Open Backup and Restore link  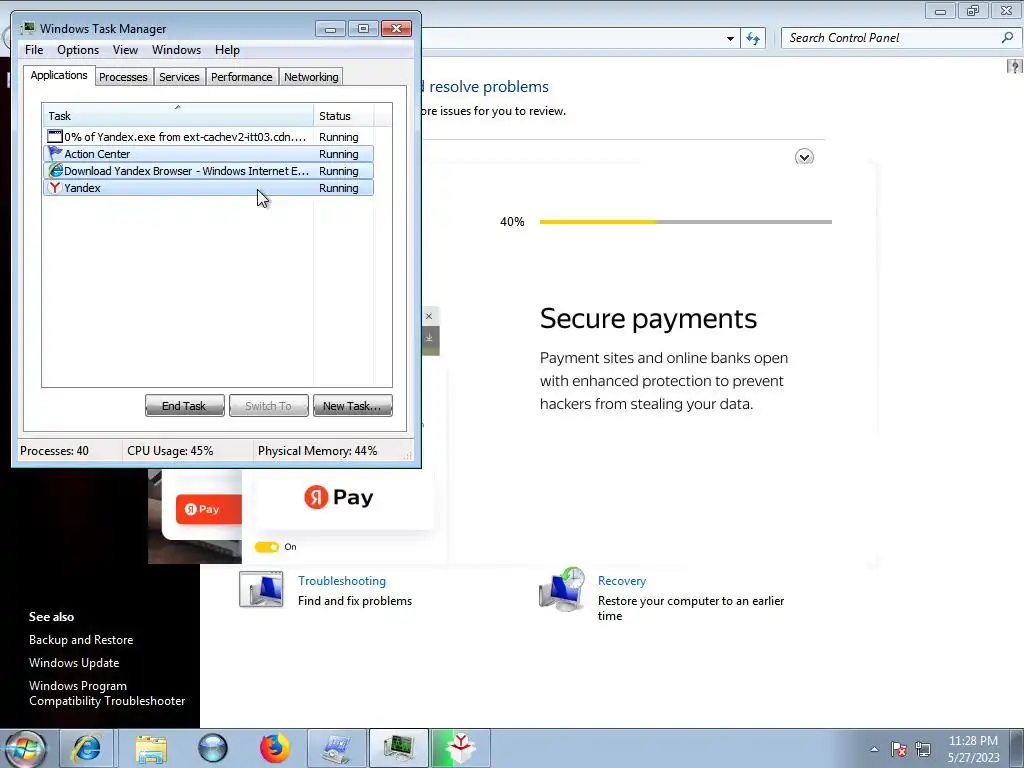(x=81, y=640)
